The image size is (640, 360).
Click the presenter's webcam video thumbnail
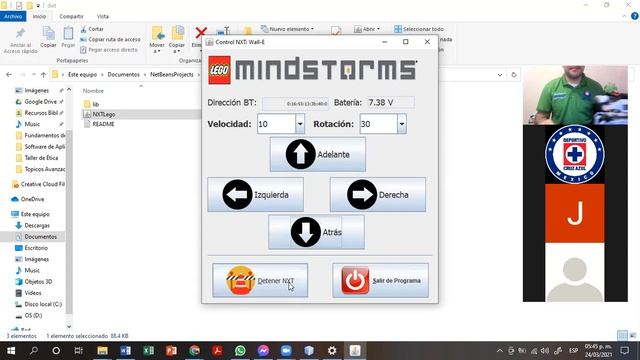(x=576, y=95)
